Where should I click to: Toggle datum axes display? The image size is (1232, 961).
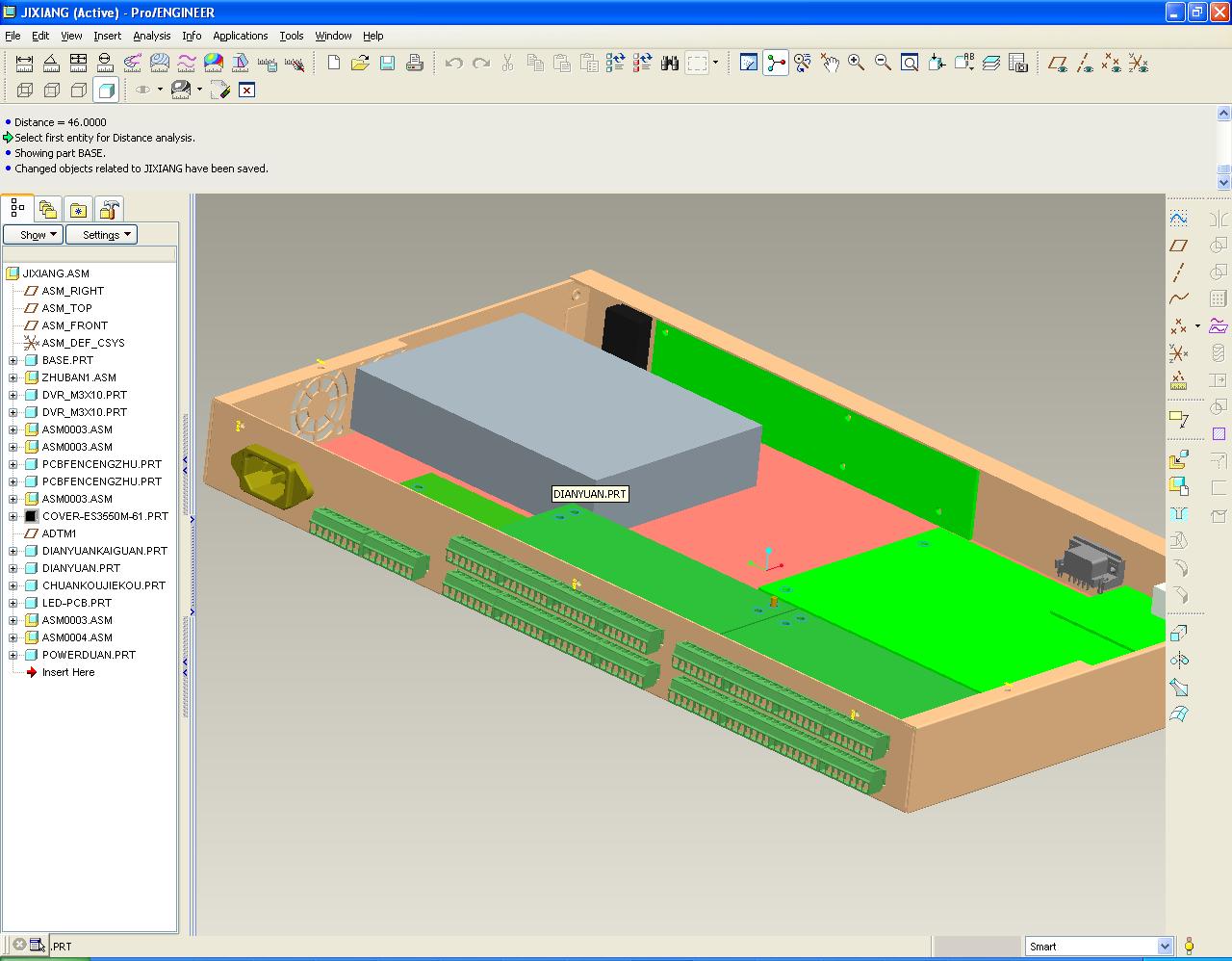1085,64
